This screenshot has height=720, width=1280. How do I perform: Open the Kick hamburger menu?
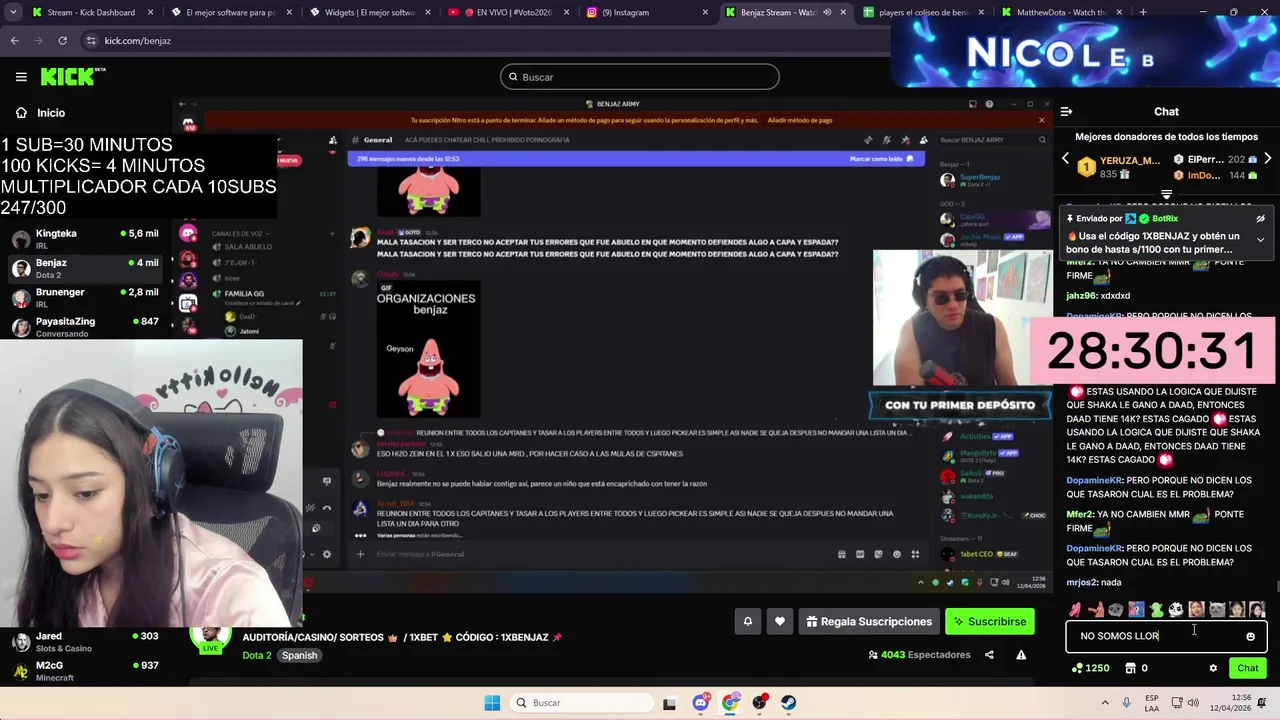click(x=21, y=77)
